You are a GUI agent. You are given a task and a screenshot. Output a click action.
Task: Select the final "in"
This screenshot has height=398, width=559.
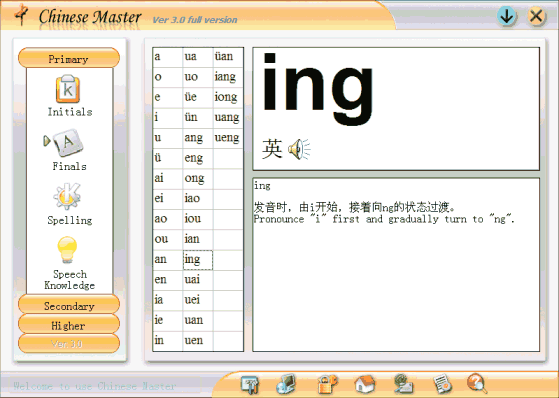[168, 342]
